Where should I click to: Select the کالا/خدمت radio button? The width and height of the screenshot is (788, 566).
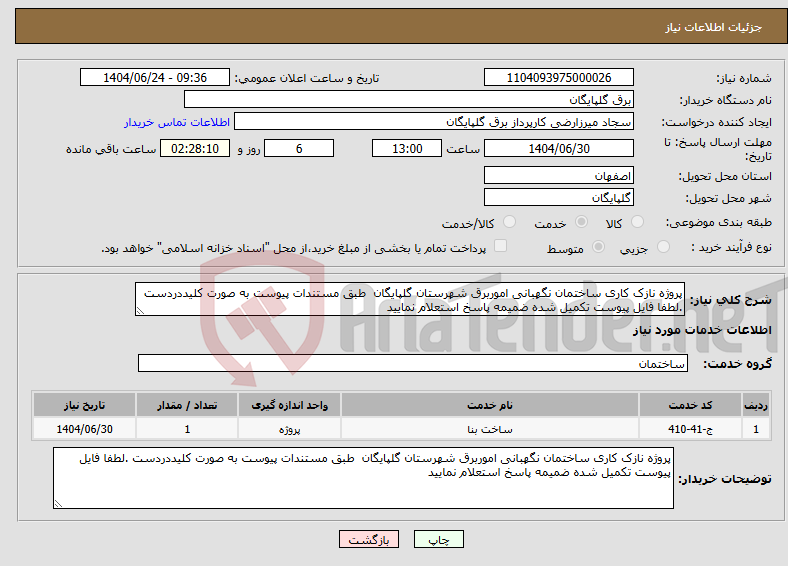click(510, 222)
